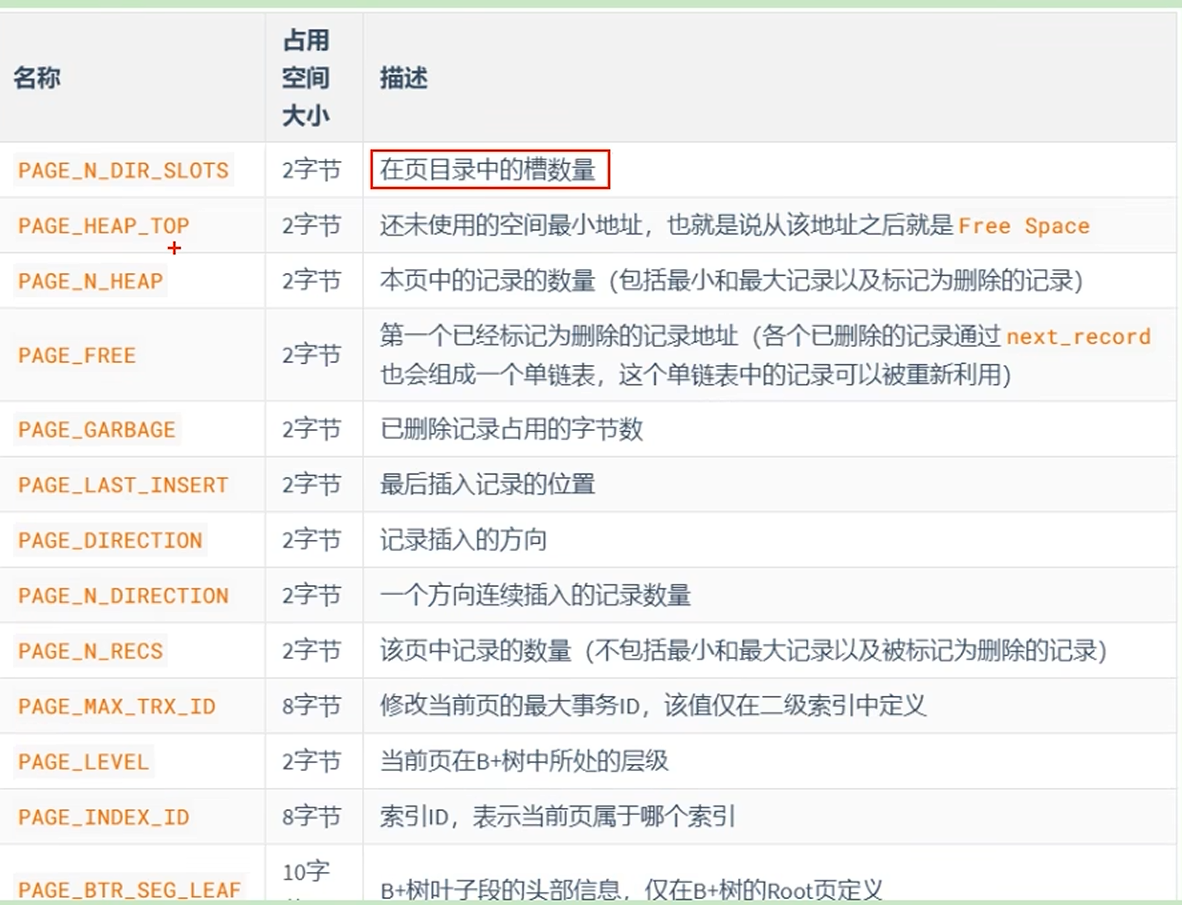Click the 2字节 size in PAGE_GARBAGE row
Image resolution: width=1182 pixels, height=905 pixels.
pos(311,430)
